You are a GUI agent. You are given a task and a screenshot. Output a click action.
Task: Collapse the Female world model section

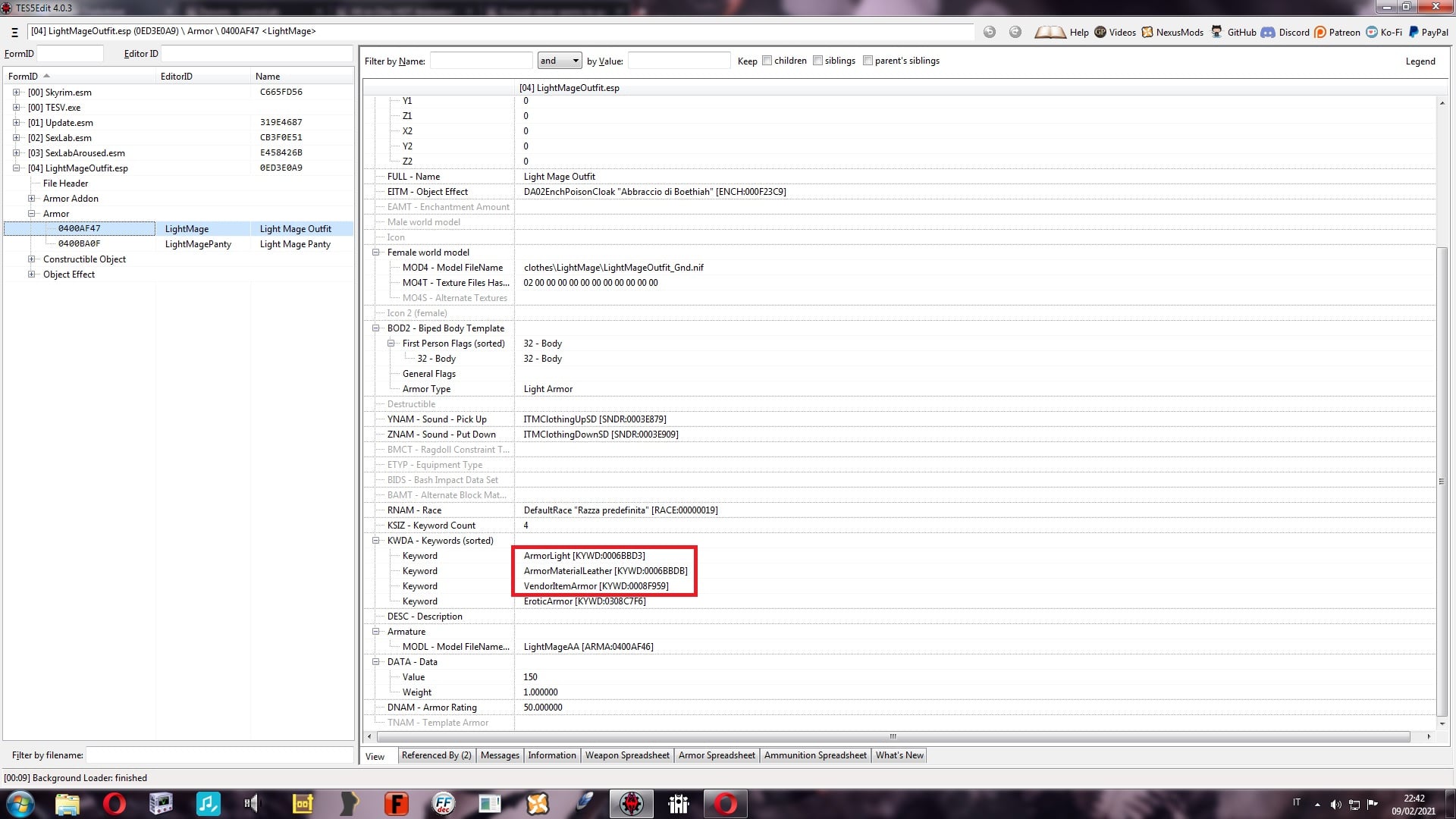(x=375, y=253)
